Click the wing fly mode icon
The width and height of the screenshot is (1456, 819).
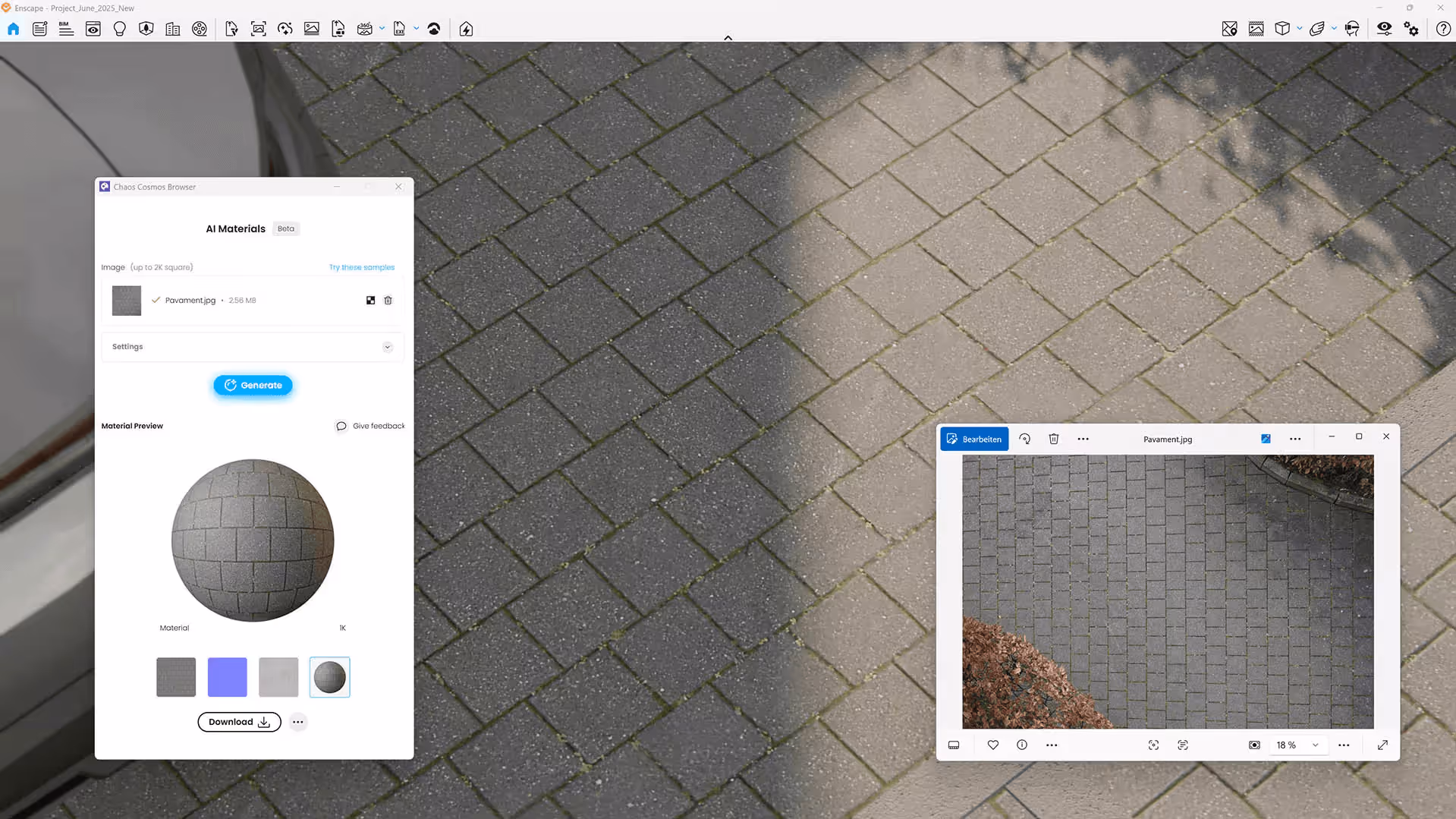(x=1317, y=29)
